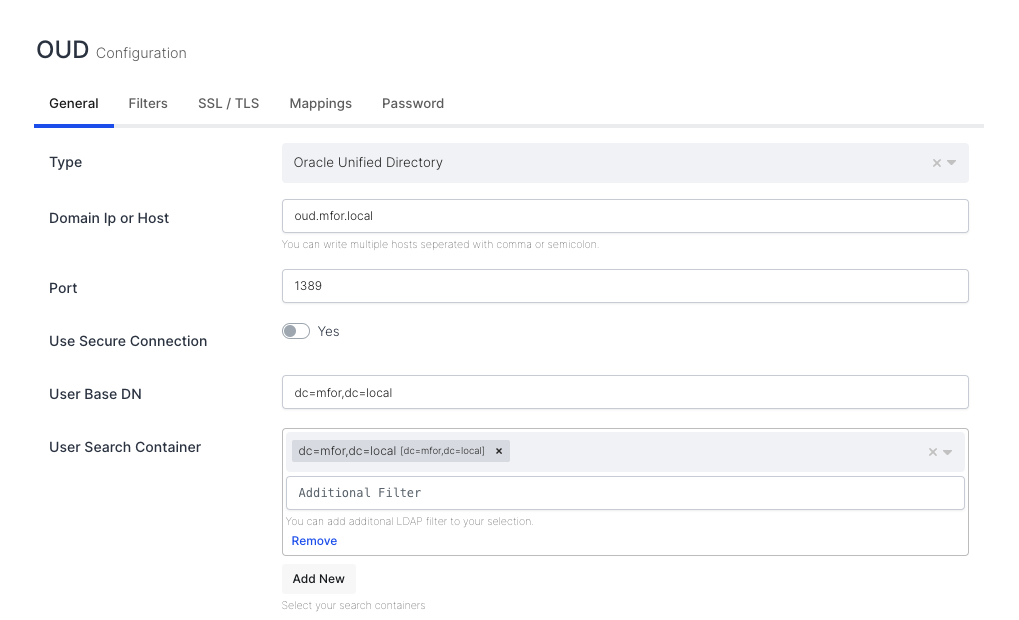The image size is (1019, 620).
Task: Expand the User Search Container dropdown arrow
Action: point(948,451)
